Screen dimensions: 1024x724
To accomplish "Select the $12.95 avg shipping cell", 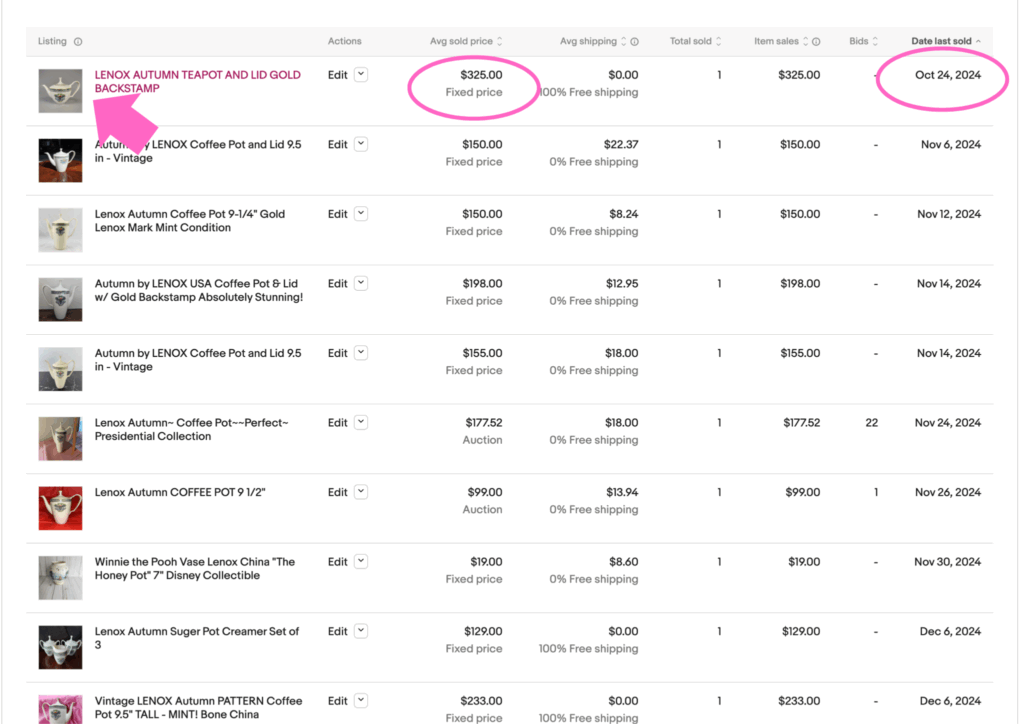I will click(x=622, y=284).
